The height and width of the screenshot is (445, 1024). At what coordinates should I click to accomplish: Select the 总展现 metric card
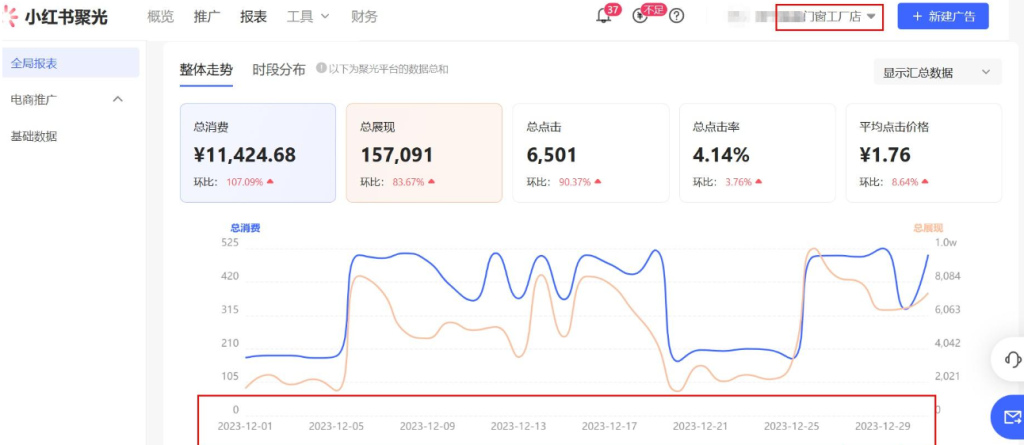(x=424, y=153)
